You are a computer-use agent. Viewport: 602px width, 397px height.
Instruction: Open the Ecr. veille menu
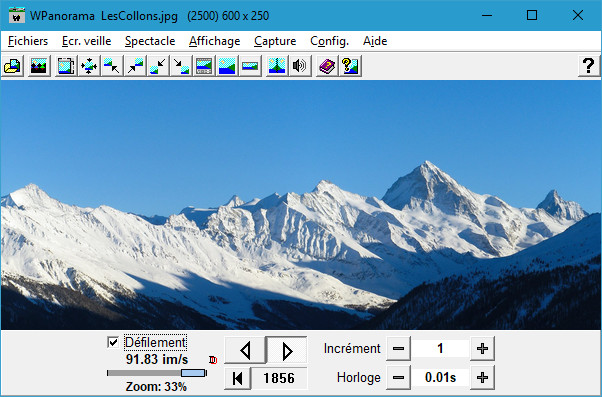click(86, 41)
